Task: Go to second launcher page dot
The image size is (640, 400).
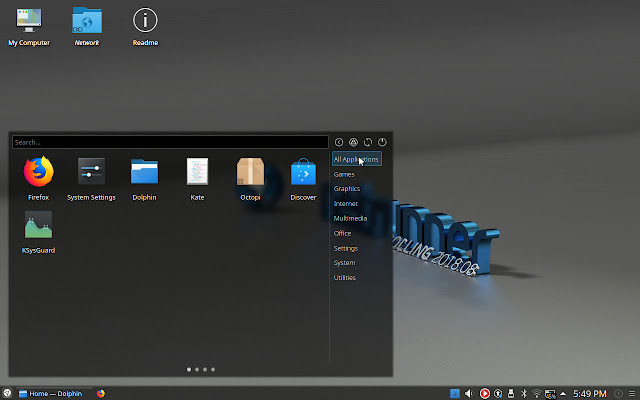Action: click(x=197, y=369)
